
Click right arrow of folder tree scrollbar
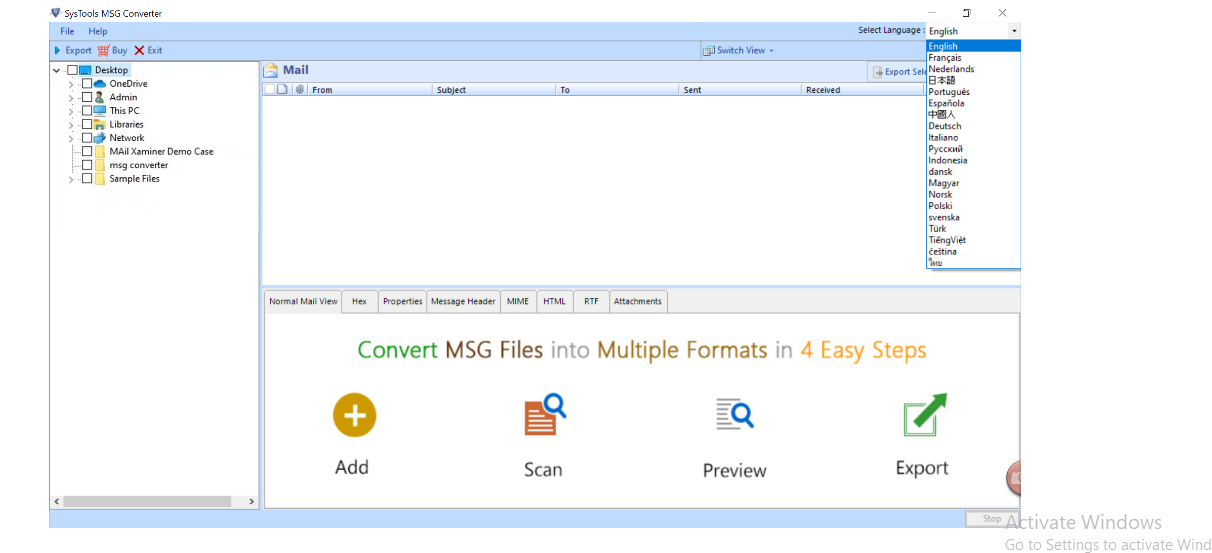(x=251, y=501)
